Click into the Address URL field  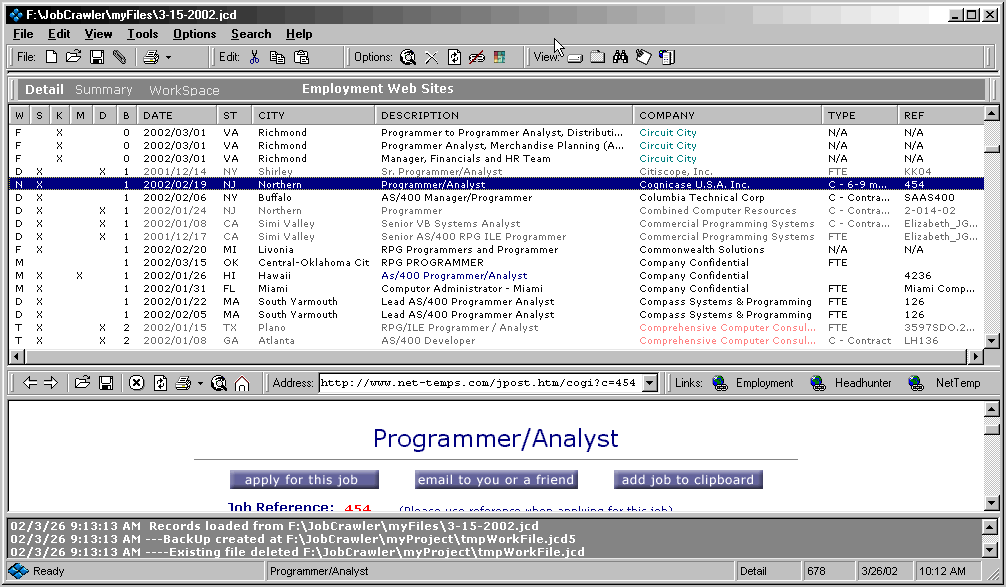pyautogui.click(x=481, y=383)
